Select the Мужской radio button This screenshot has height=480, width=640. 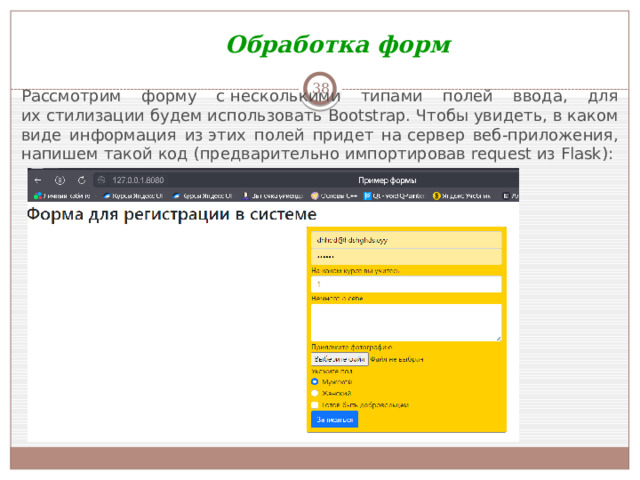pyautogui.click(x=314, y=382)
